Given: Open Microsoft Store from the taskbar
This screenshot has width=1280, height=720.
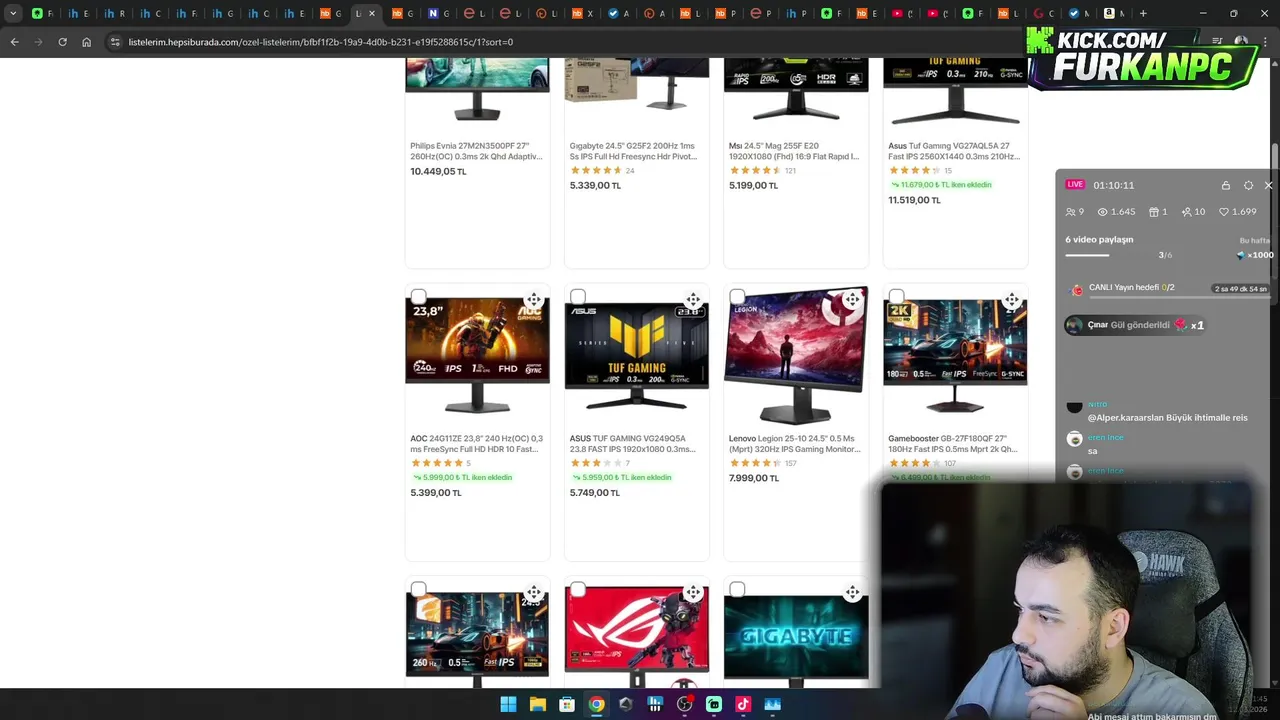Looking at the screenshot, I should (x=567, y=704).
